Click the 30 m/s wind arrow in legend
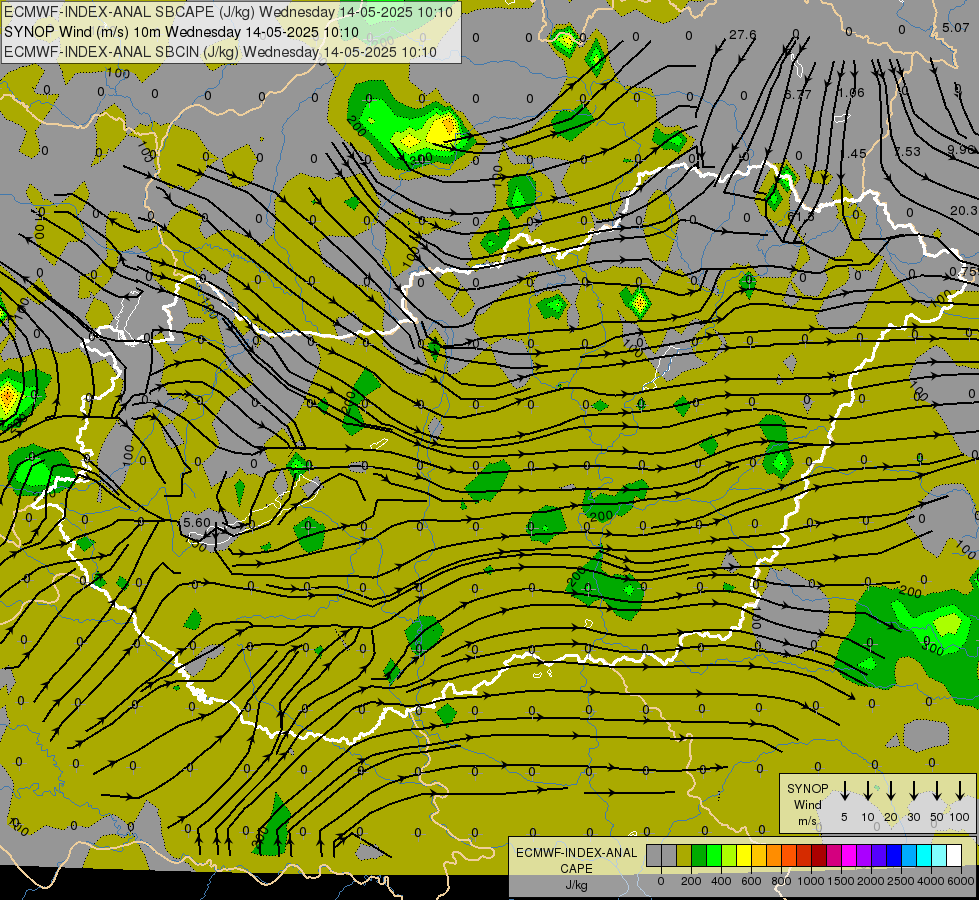Image resolution: width=979 pixels, height=900 pixels. coord(913,790)
